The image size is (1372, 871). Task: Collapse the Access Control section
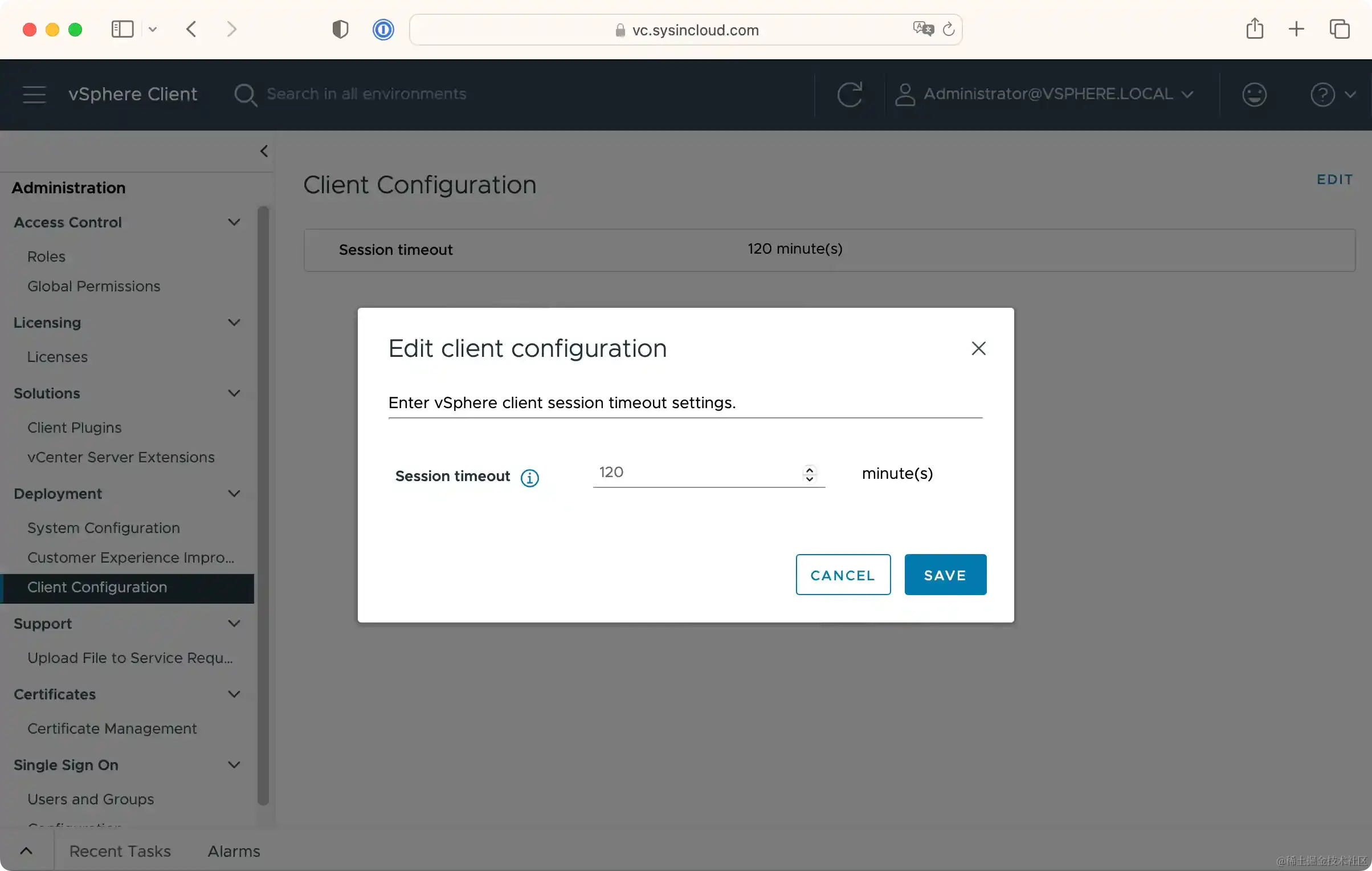(234, 222)
